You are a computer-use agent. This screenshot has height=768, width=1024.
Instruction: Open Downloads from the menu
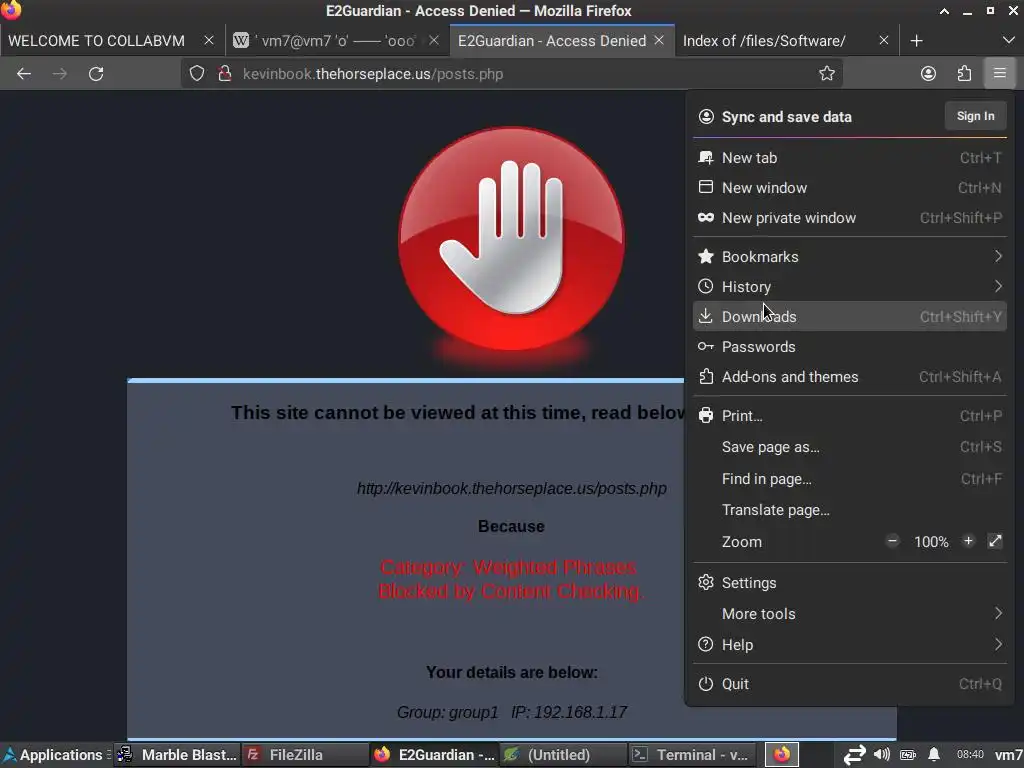(850, 317)
